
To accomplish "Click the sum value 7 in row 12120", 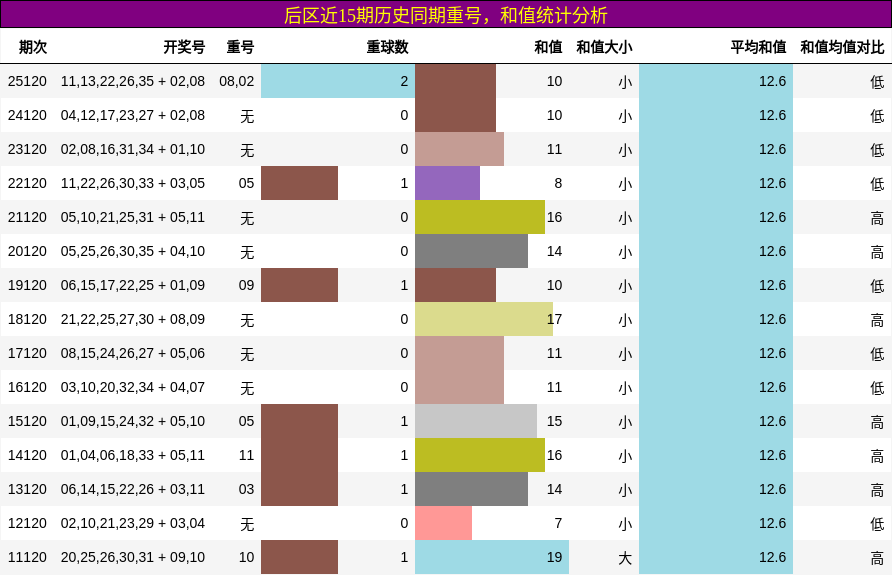I will (x=558, y=523).
